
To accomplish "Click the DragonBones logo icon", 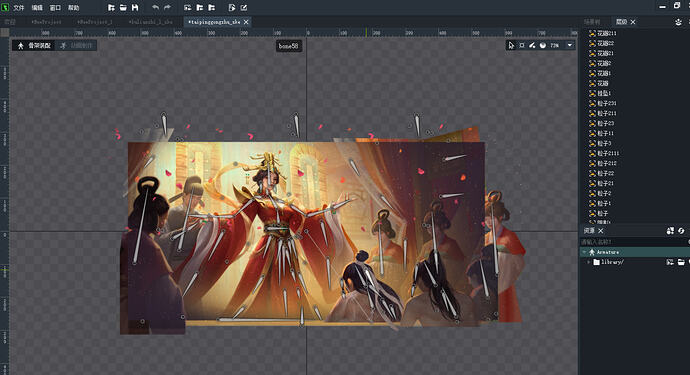I will [5, 7].
